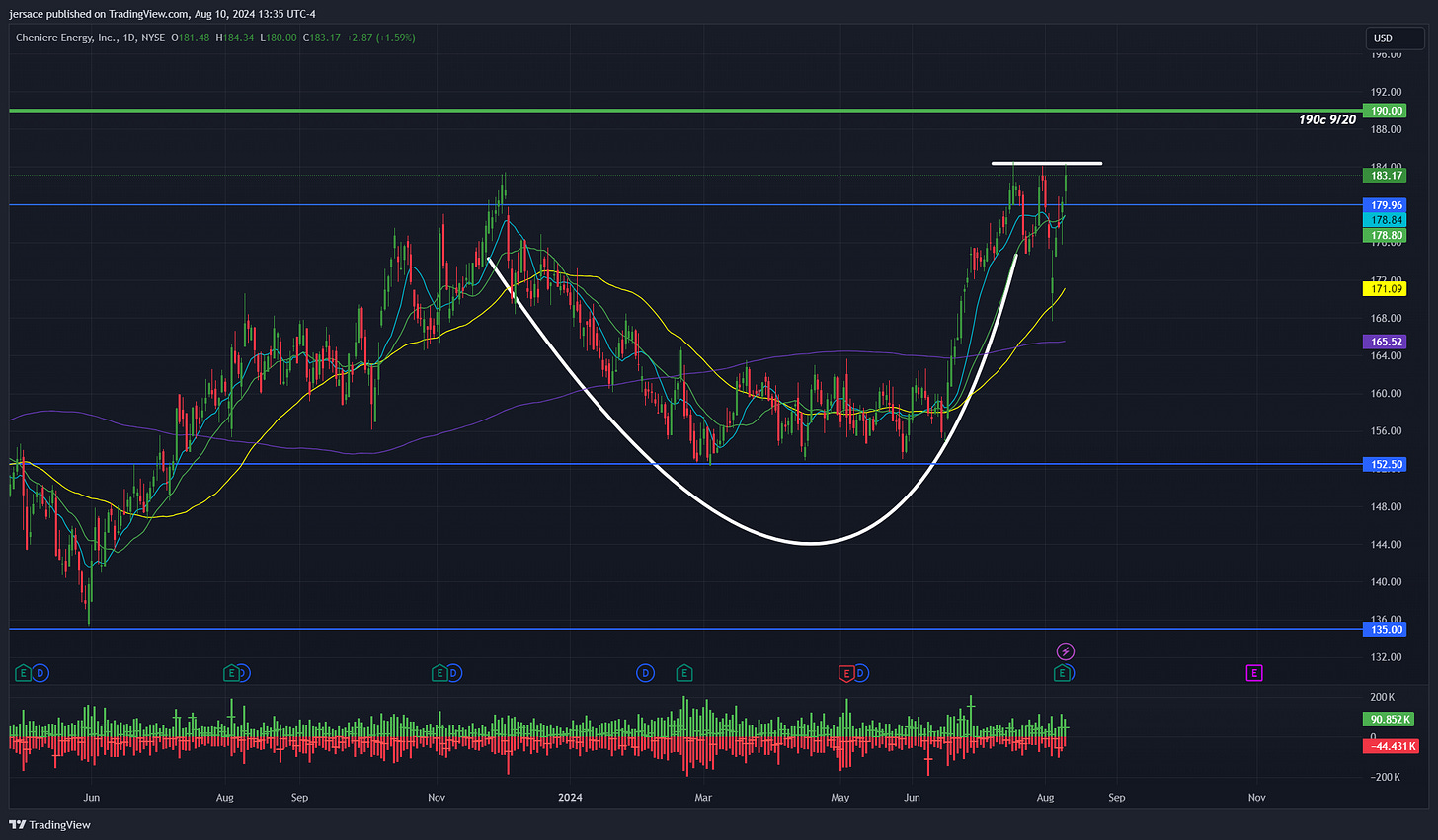Viewport: 1438px width, 840px height.
Task: Click the yellow 171.09 moving average label
Action: click(1386, 288)
